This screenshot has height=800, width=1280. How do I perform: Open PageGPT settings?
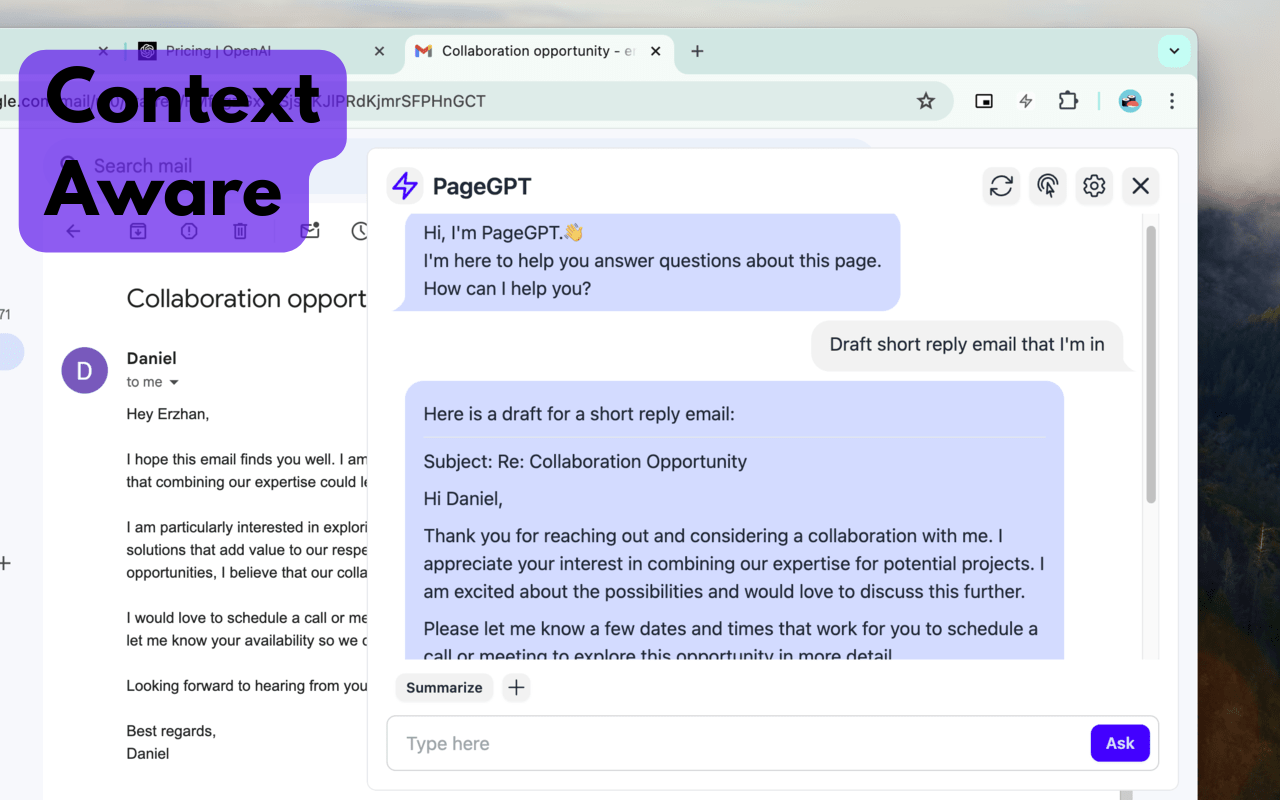coord(1093,186)
